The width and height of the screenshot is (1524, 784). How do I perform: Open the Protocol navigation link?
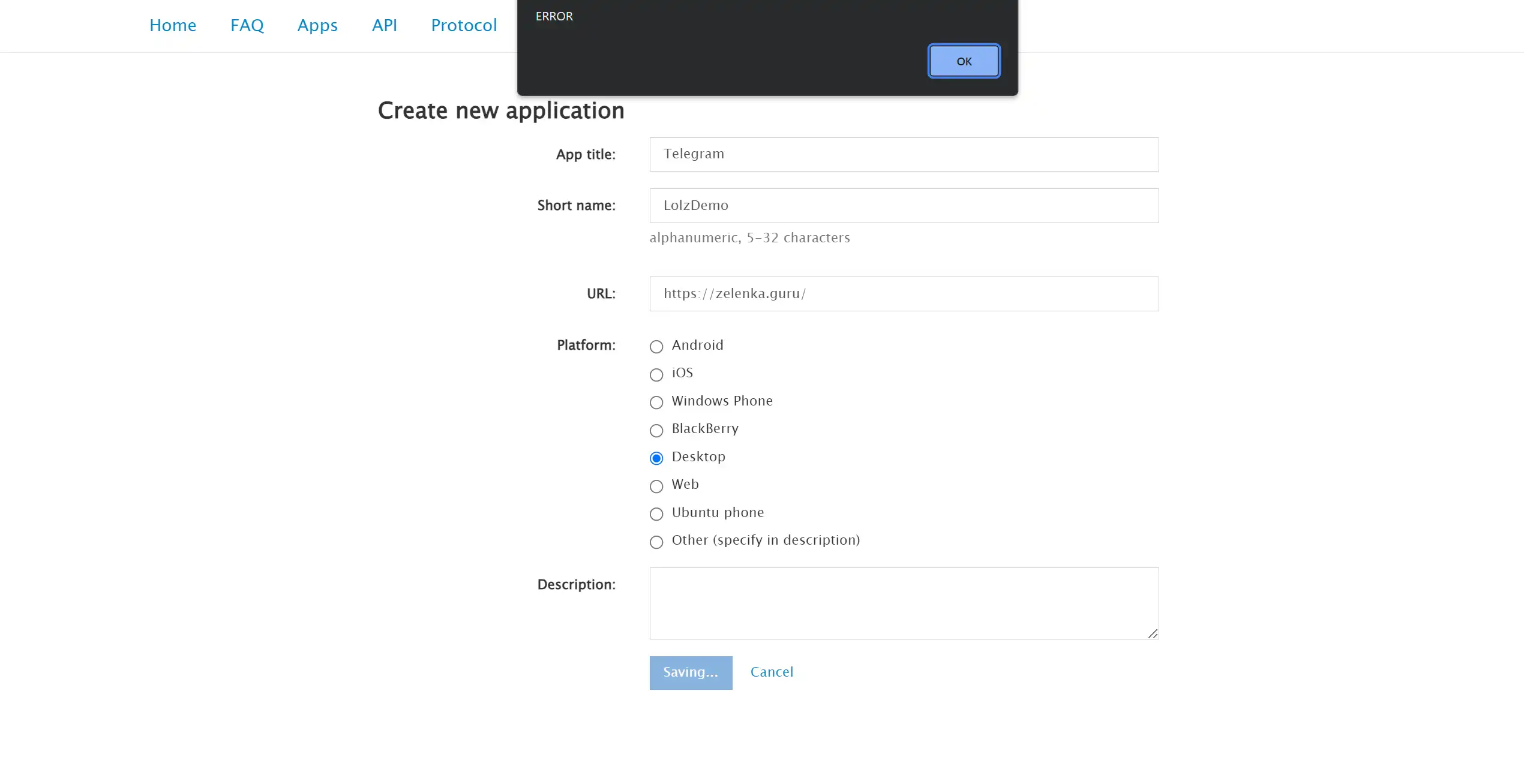tap(464, 25)
